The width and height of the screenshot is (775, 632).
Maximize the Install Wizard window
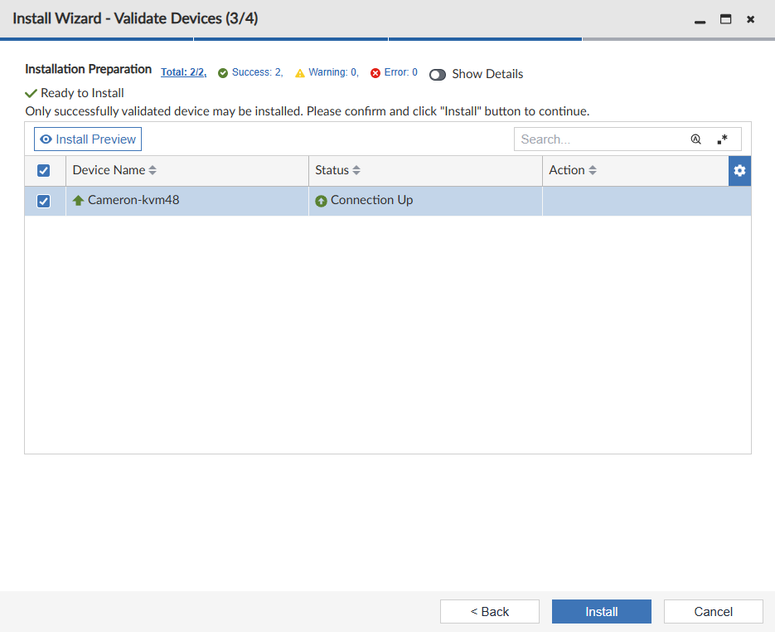[725, 19]
